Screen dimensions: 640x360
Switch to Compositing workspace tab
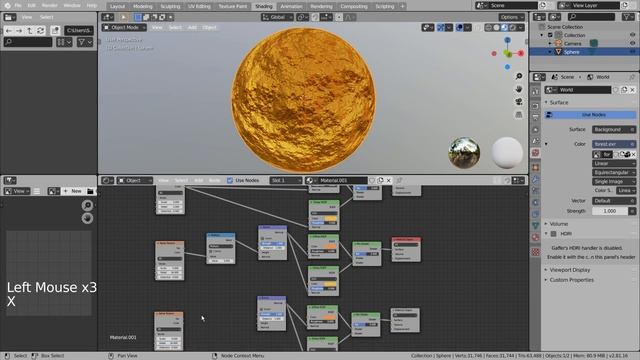click(353, 6)
